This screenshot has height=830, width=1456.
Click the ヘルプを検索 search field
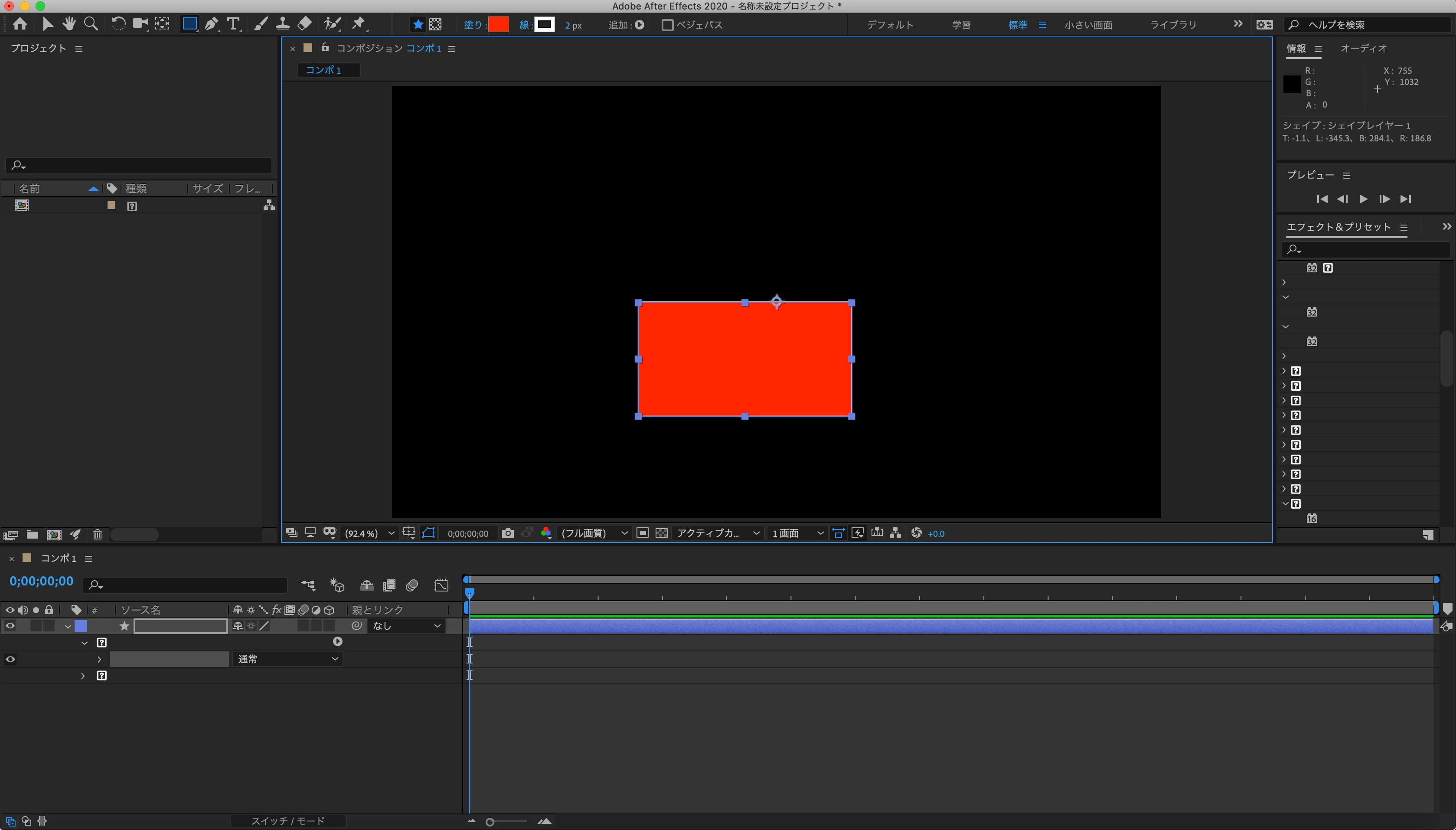click(1368, 25)
